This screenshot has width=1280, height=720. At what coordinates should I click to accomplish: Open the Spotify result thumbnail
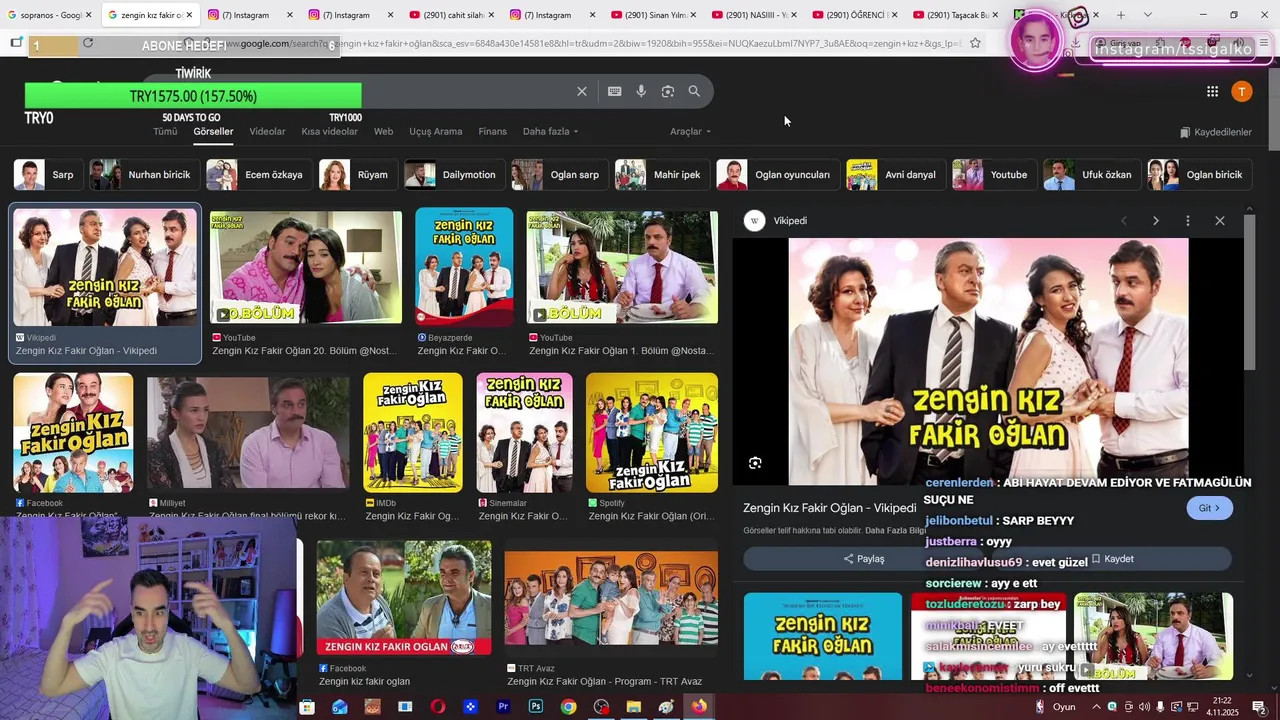coord(652,432)
